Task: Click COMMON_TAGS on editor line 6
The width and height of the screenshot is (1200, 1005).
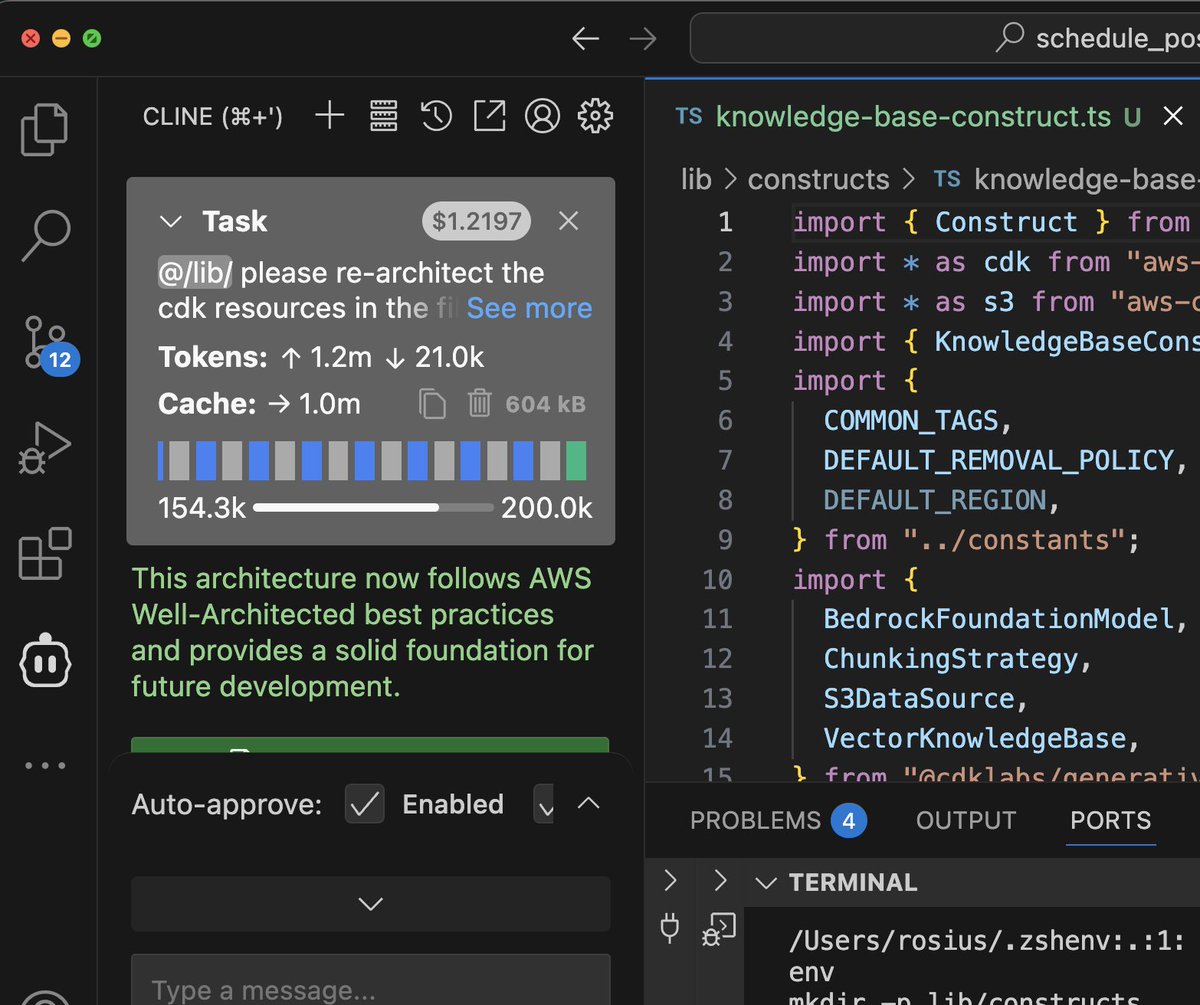Action: point(910,421)
